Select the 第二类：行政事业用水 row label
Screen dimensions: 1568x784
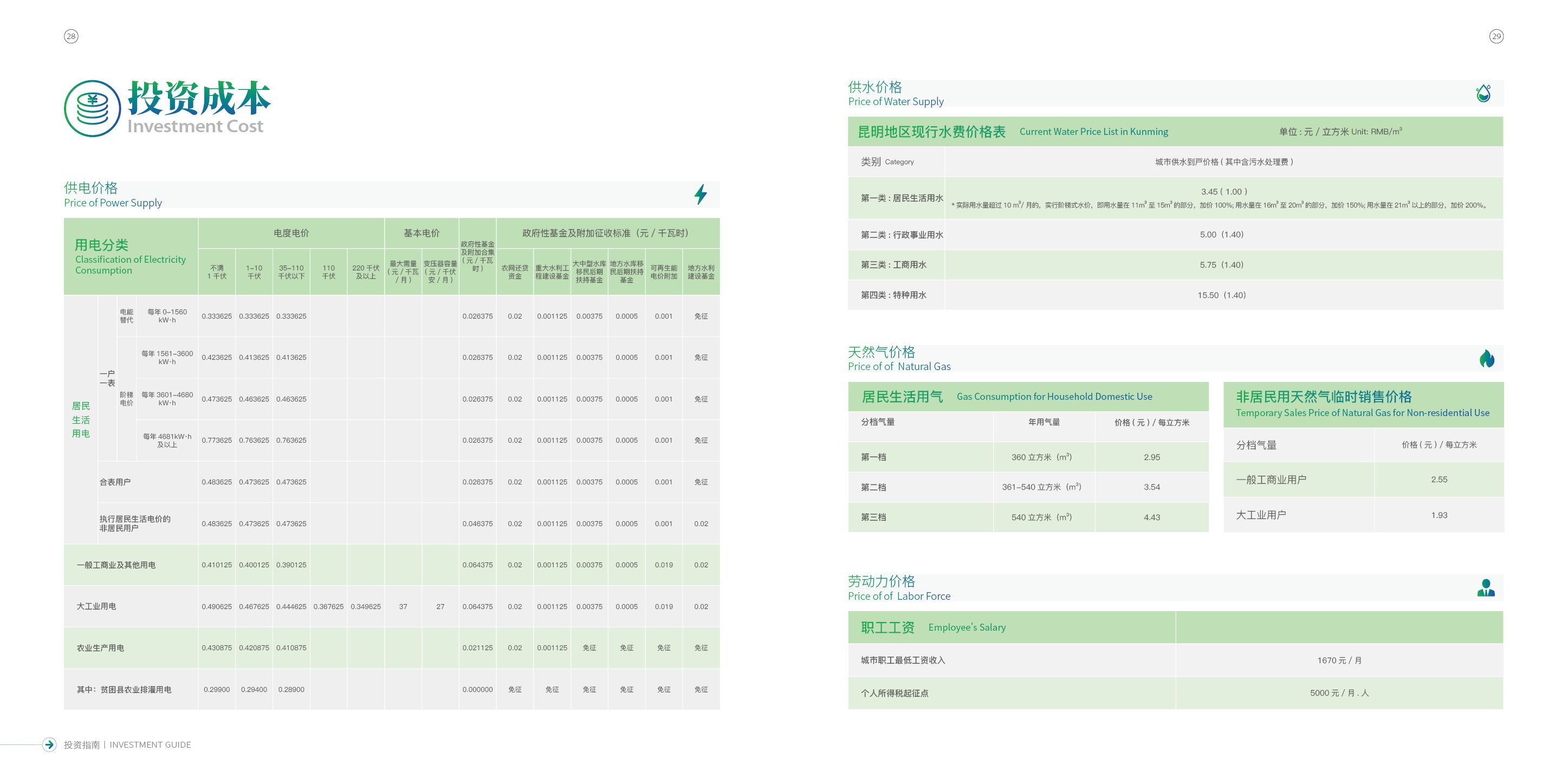[902, 235]
